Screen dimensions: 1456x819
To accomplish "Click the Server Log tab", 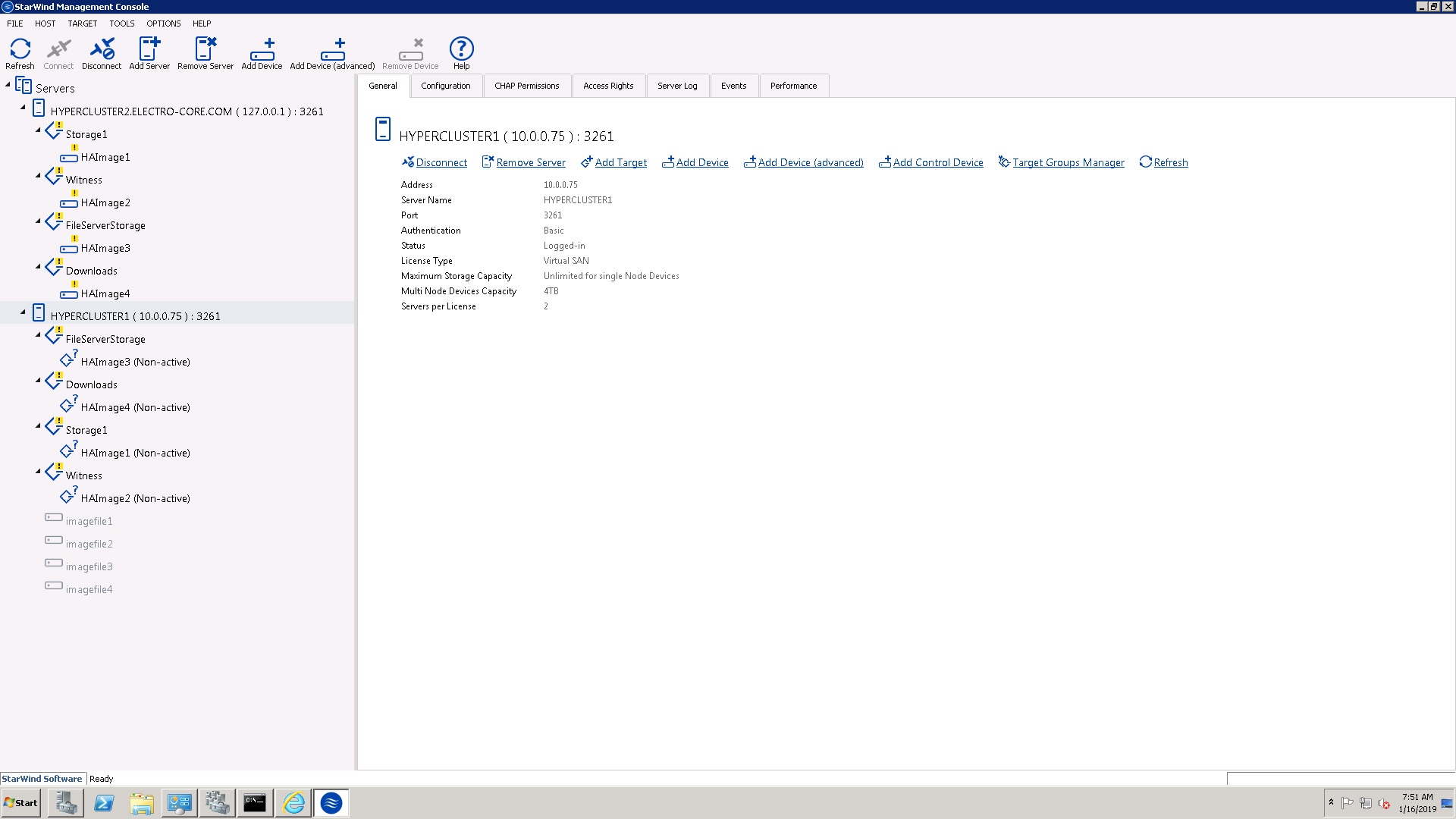I will (x=677, y=85).
